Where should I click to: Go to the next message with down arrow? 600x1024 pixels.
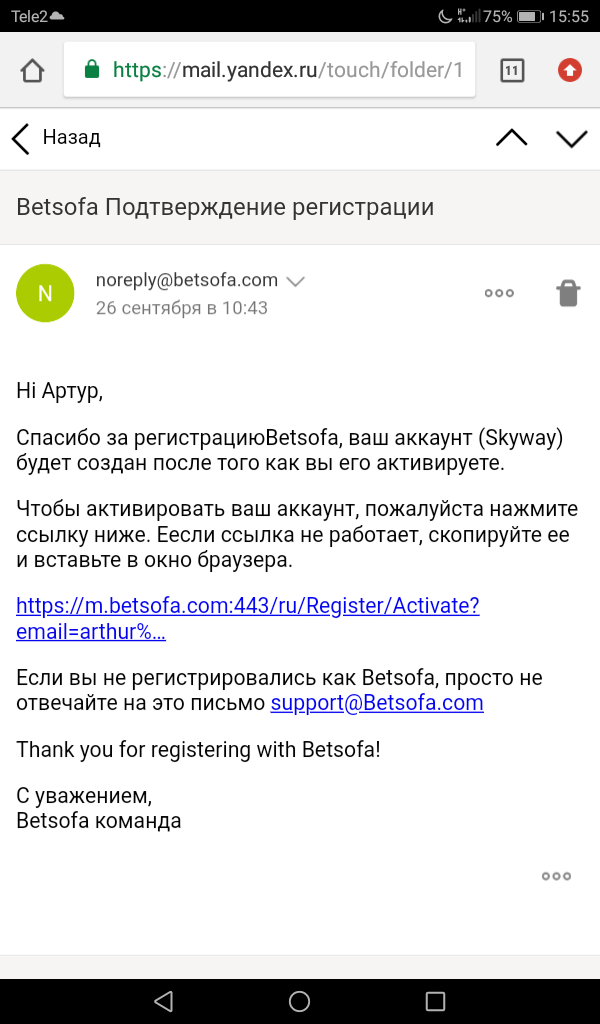(572, 138)
